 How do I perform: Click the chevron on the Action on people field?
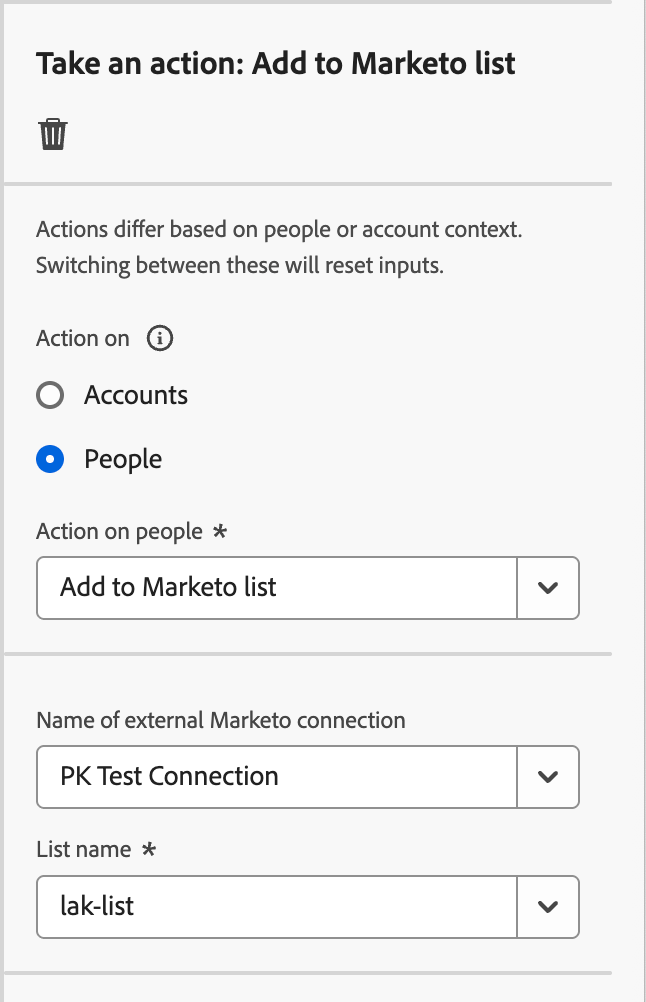[548, 588]
